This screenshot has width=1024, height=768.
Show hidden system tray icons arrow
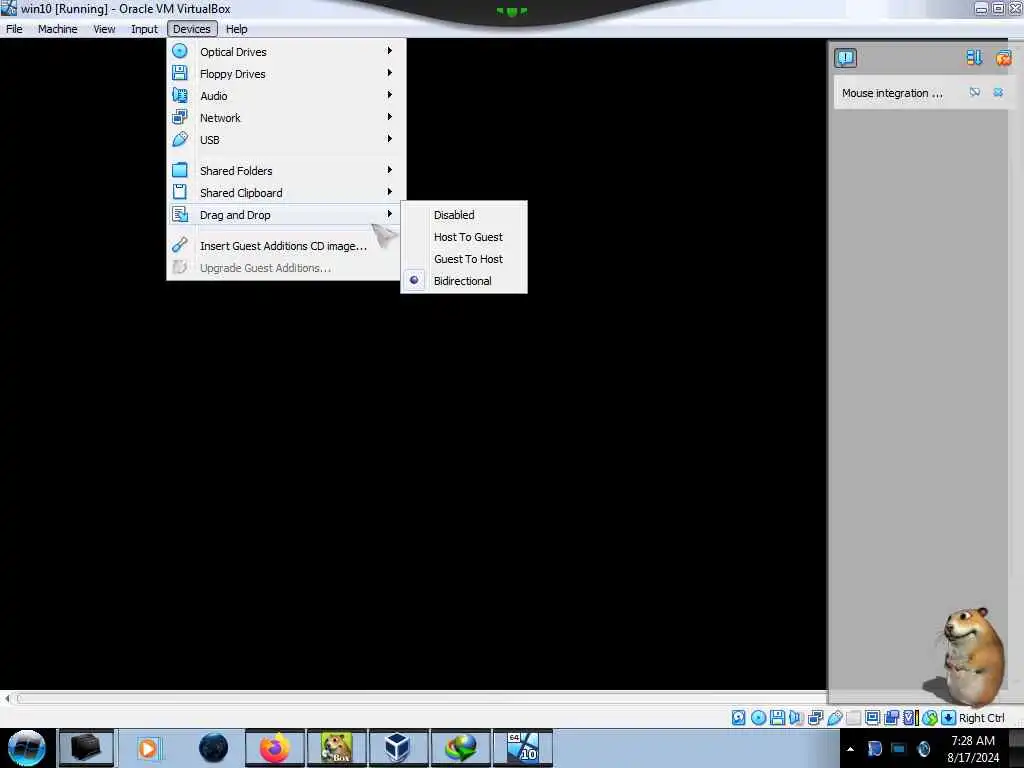tap(850, 749)
